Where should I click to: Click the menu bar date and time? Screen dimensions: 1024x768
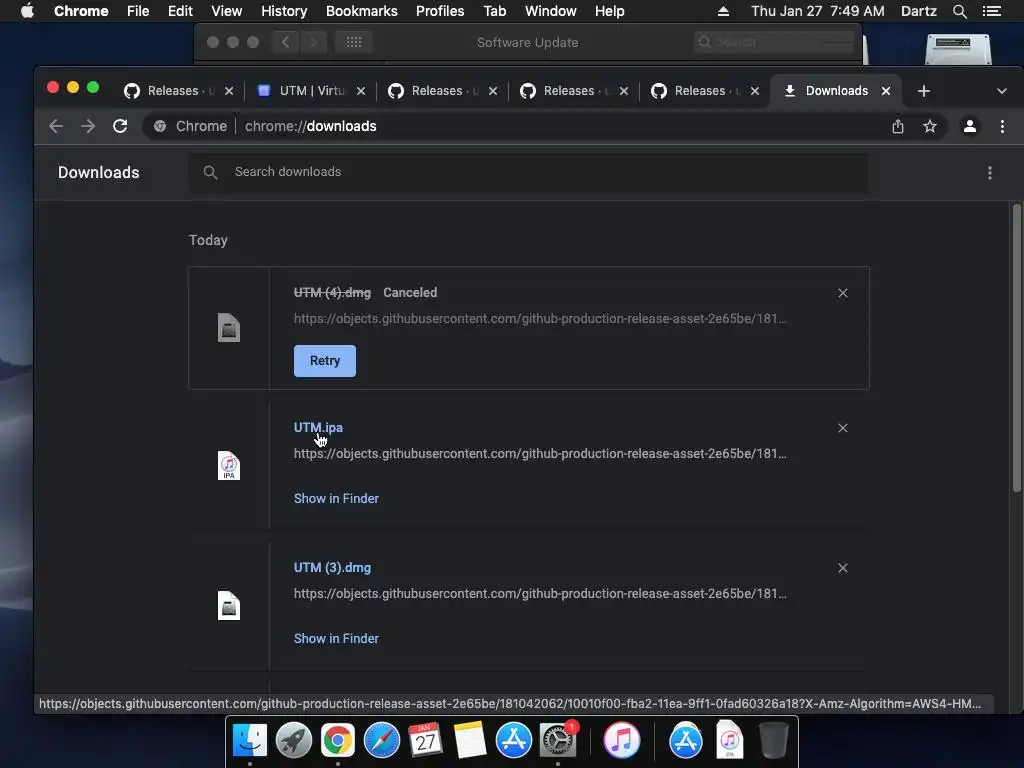818,11
